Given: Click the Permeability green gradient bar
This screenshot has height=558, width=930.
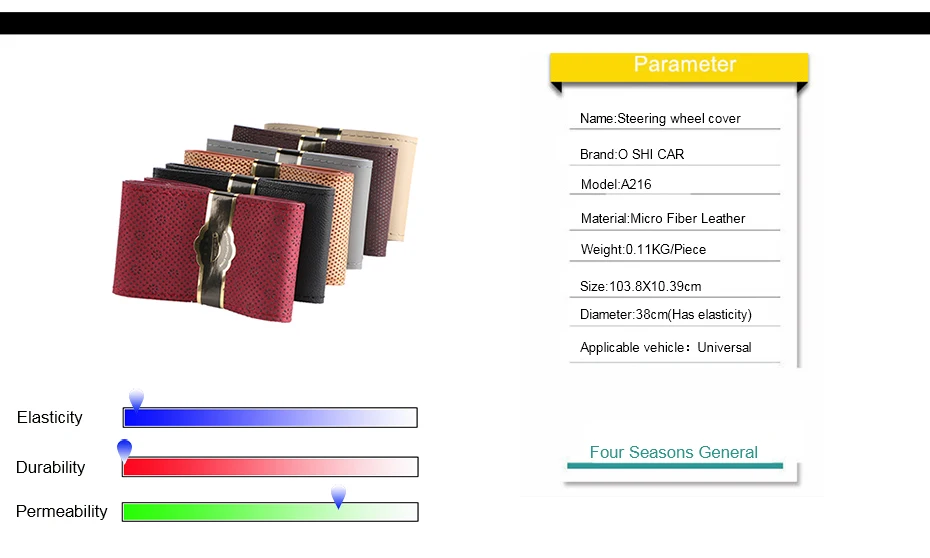Looking at the screenshot, I should click(x=270, y=512).
